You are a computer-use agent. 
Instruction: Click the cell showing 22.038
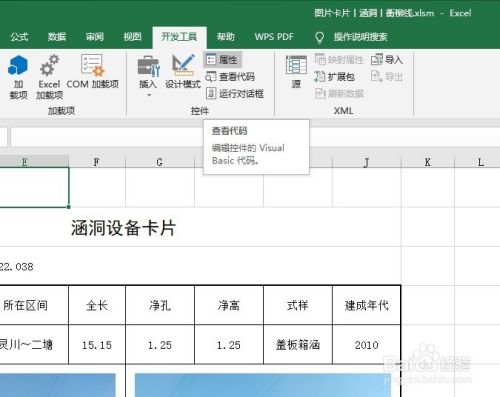pos(17,267)
